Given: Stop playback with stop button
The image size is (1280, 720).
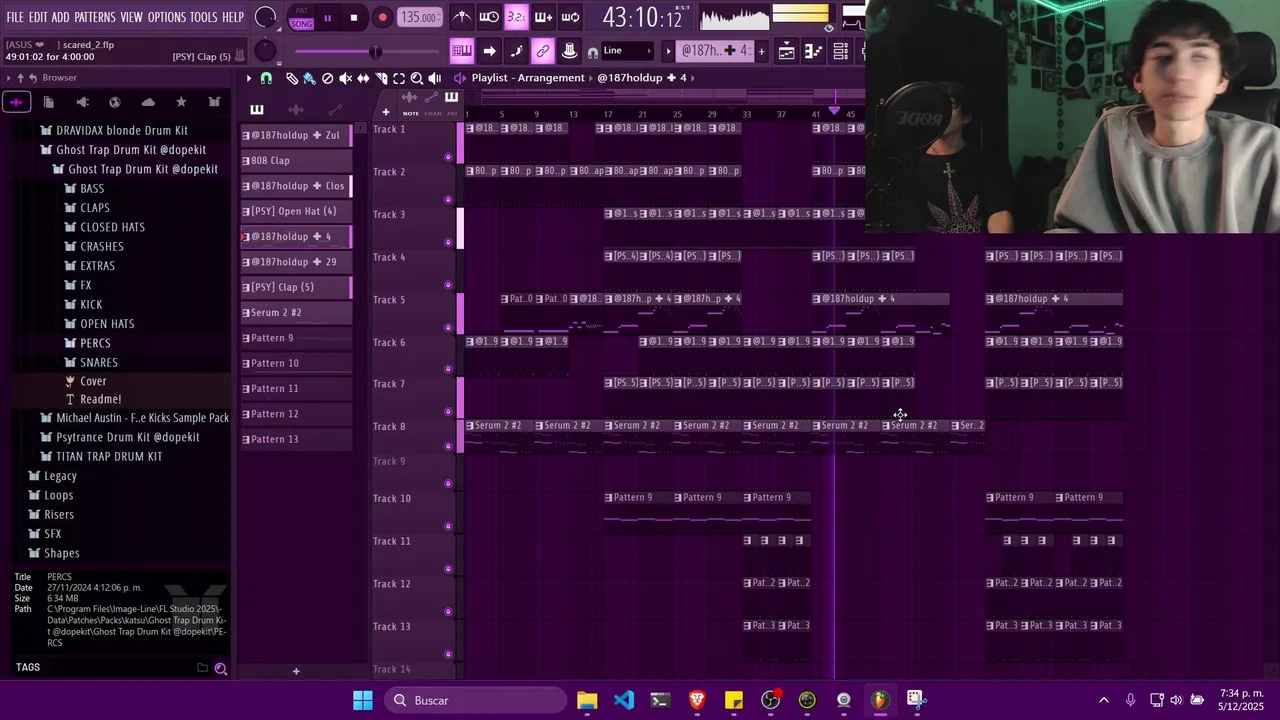Looking at the screenshot, I should (354, 18).
